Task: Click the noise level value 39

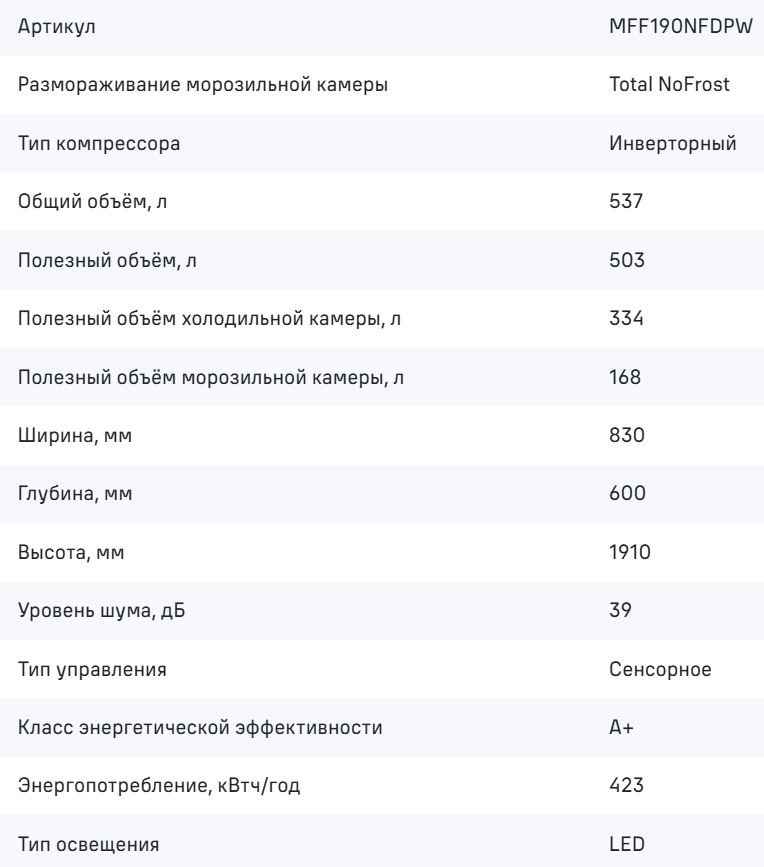Action: point(620,610)
